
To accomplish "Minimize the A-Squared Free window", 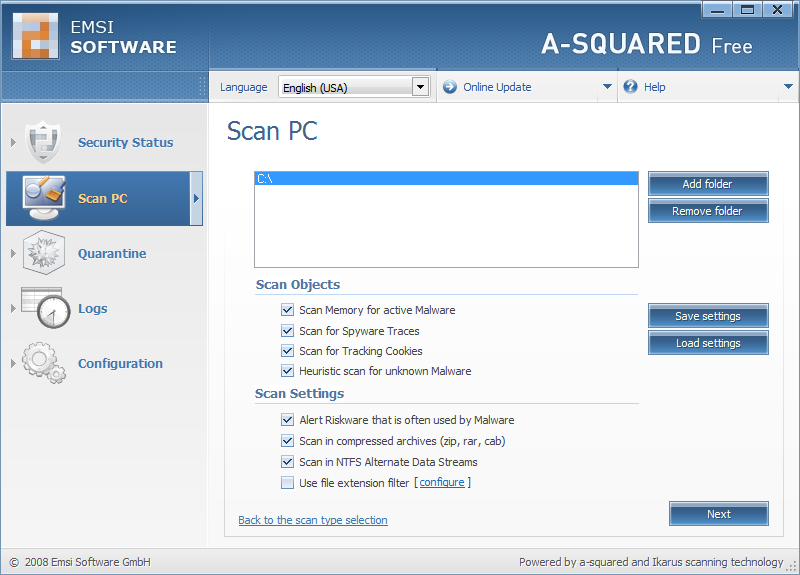I will point(717,10).
